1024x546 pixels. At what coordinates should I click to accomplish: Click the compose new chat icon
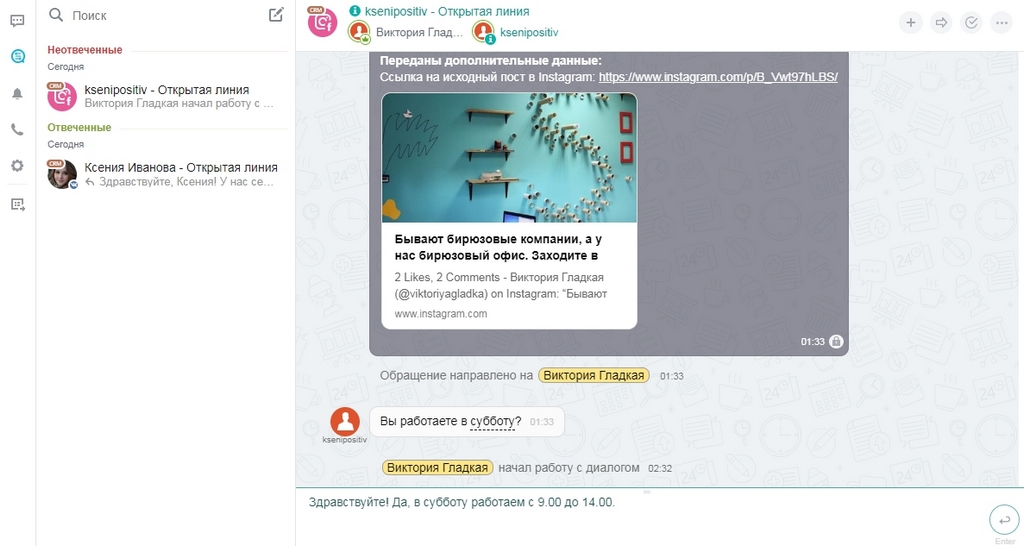point(276,14)
